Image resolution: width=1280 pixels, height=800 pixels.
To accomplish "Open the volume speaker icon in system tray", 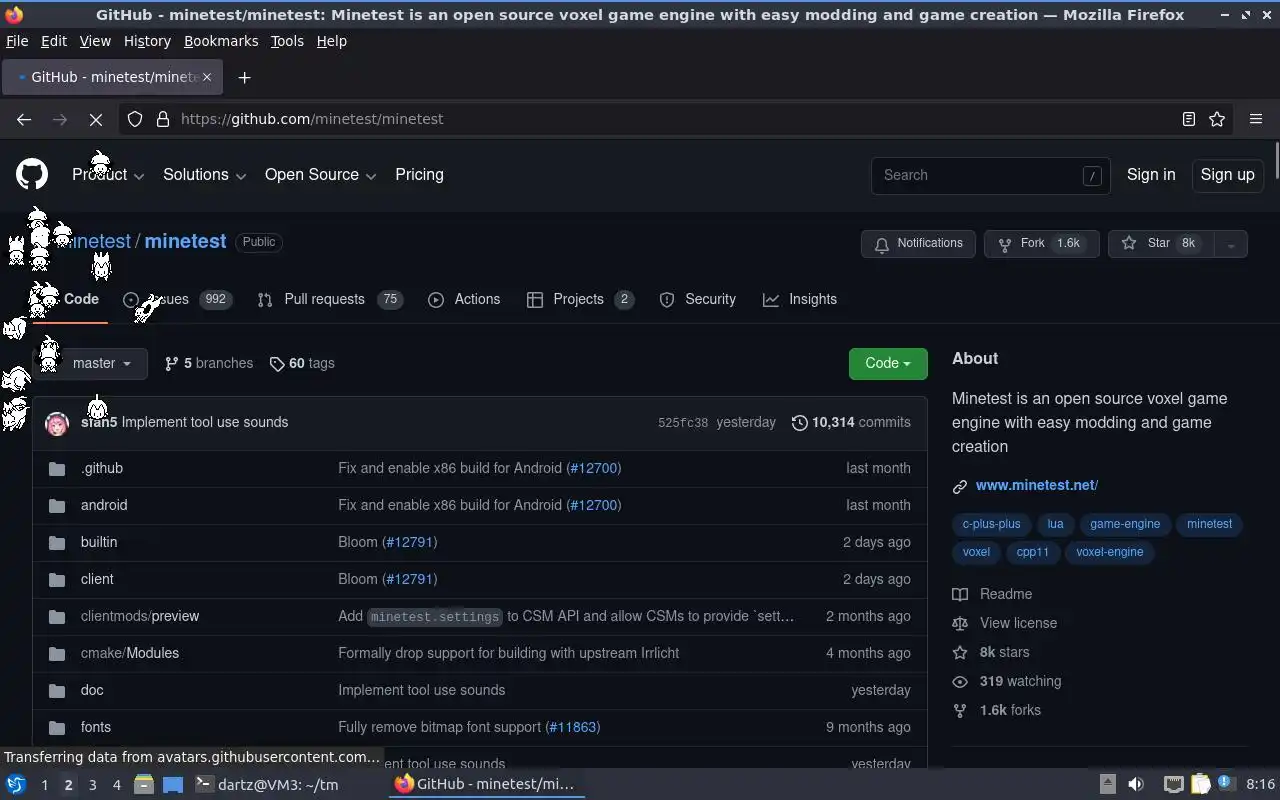I will click(1135, 784).
